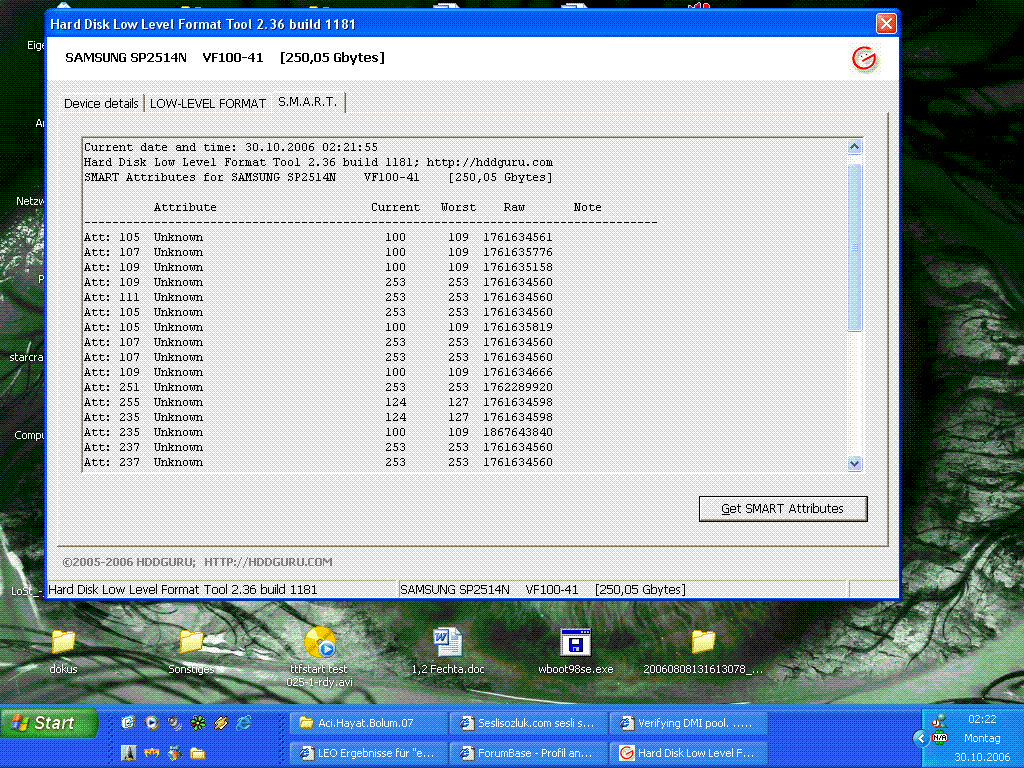The width and height of the screenshot is (1024, 768).
Task: Click the colorful shield icon in Quick Launch
Action: click(x=174, y=753)
